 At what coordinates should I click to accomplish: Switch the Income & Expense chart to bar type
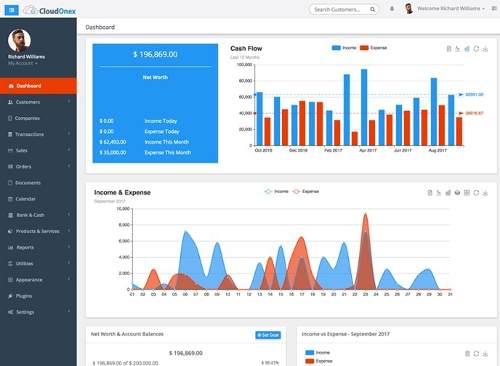[448, 193]
